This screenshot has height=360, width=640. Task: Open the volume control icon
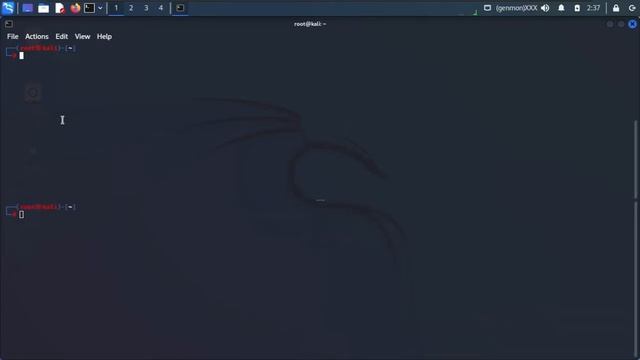(x=545, y=8)
